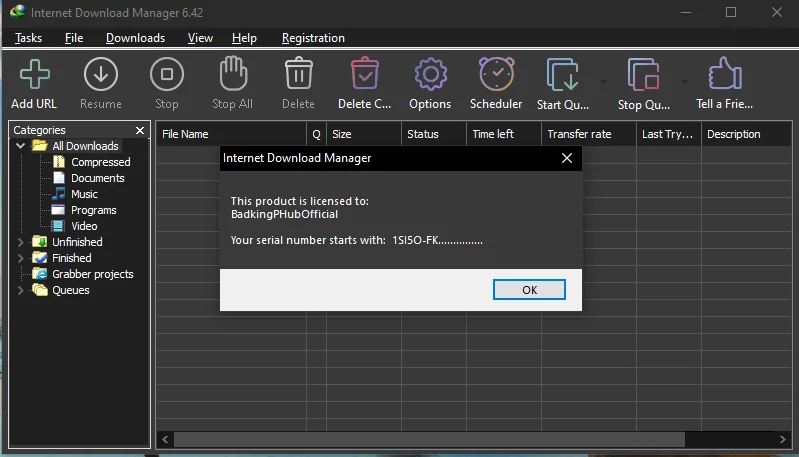
Task: Click the Start Queue icon
Action: [563, 74]
